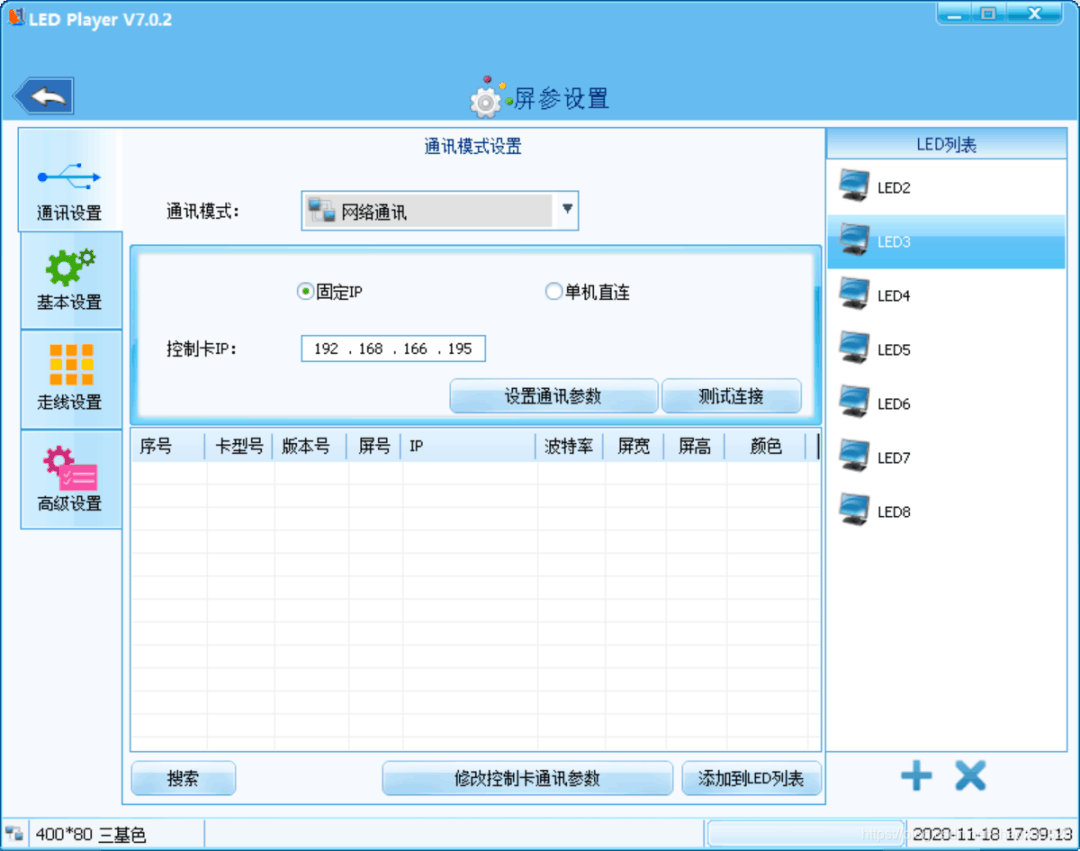The image size is (1080, 851).
Task: Expand the 通讯模式 dropdown arrow
Action: coord(567,209)
